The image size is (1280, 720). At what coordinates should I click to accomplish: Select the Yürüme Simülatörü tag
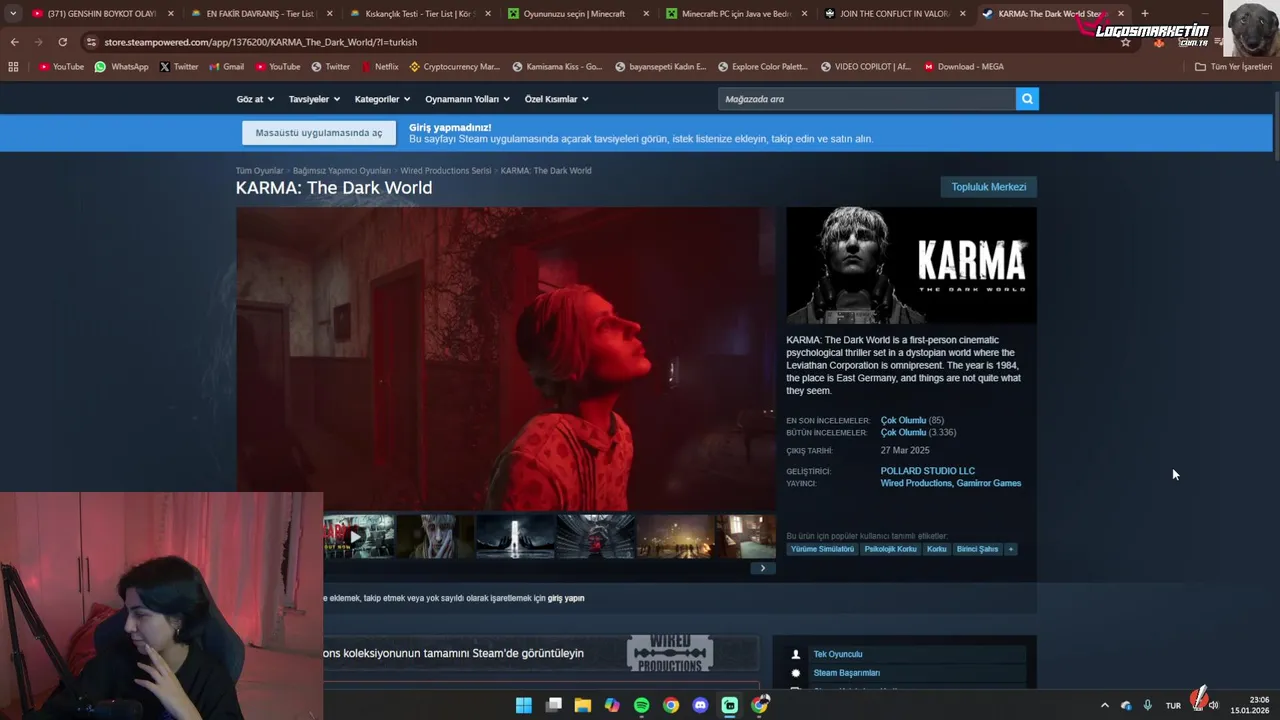coord(822,549)
